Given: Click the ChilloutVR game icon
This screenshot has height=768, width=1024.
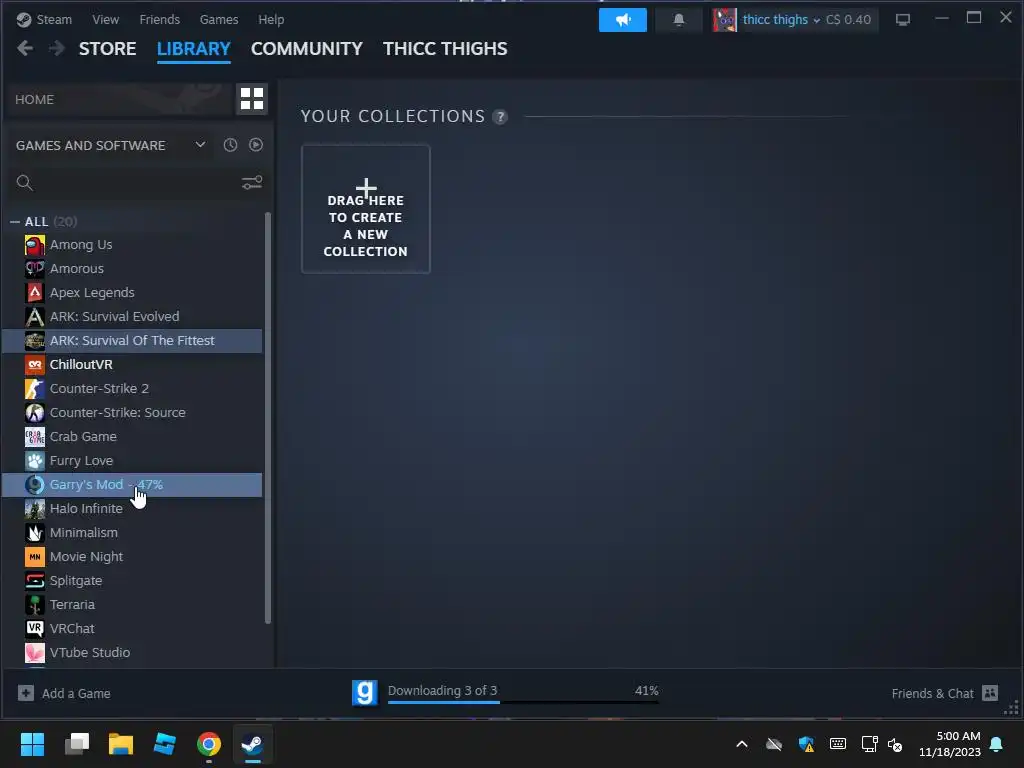Looking at the screenshot, I should (x=35, y=364).
